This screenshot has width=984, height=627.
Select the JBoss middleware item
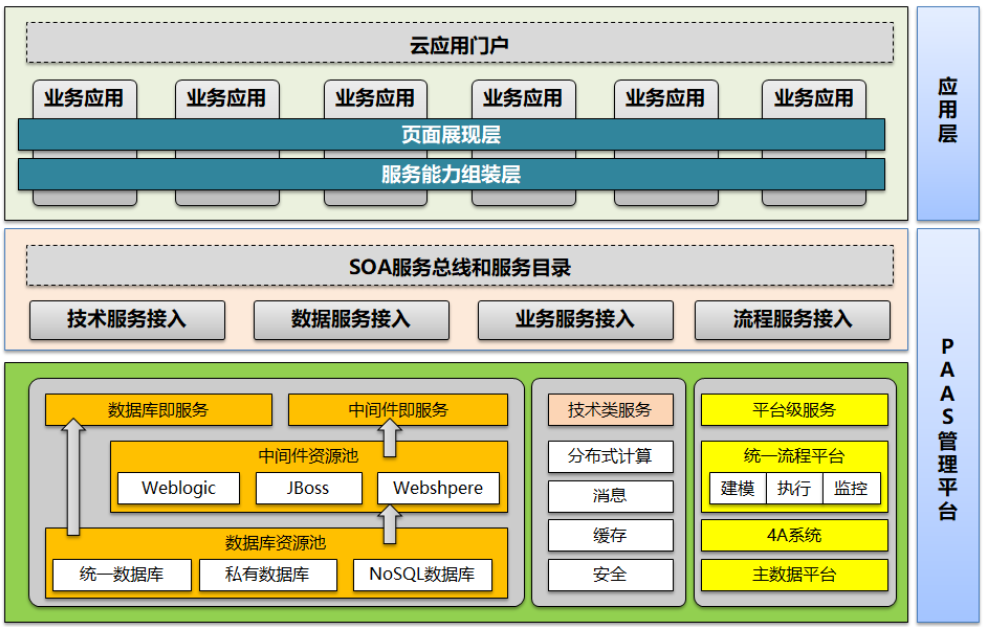point(308,488)
